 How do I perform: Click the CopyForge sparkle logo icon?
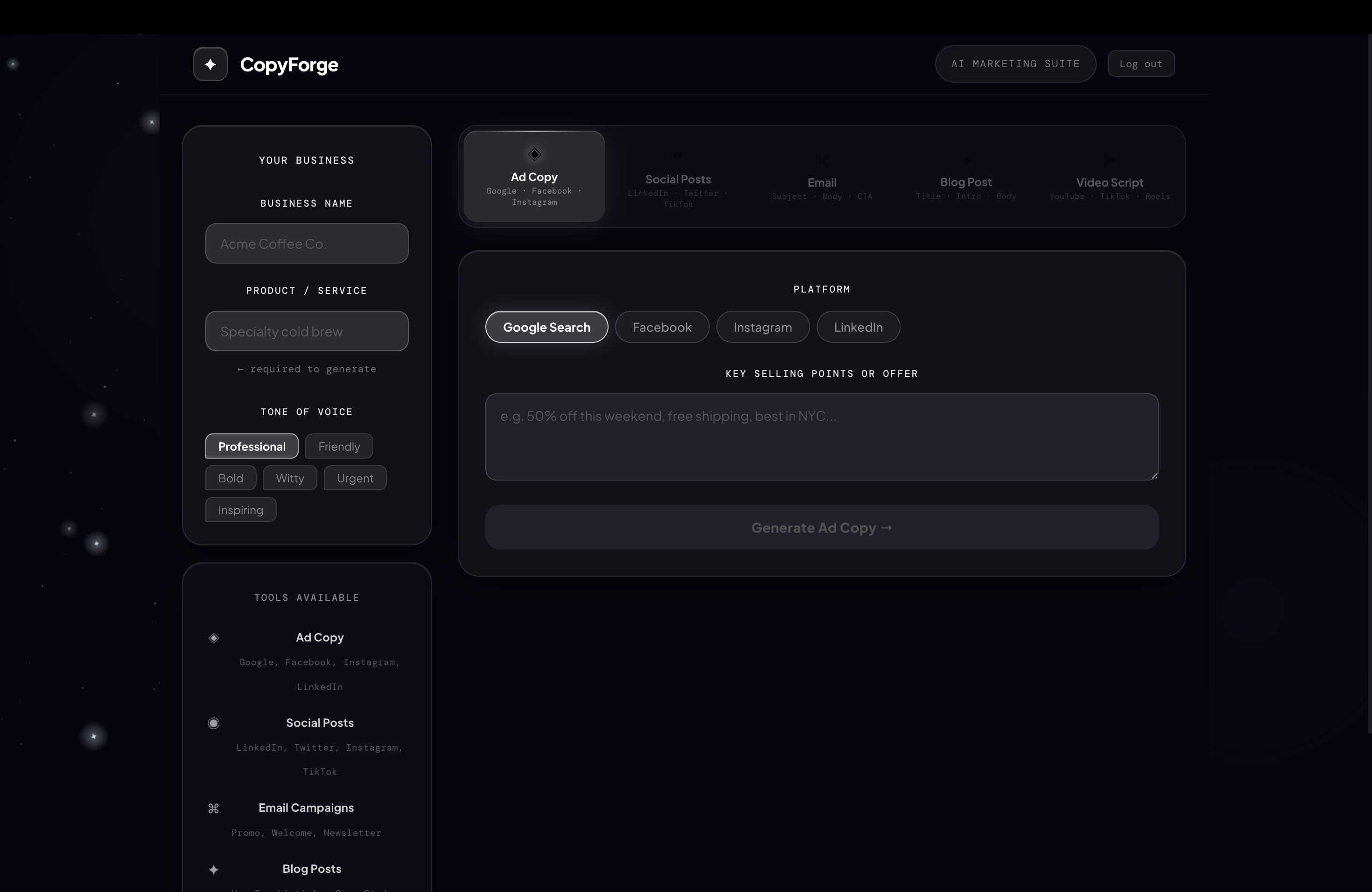tap(210, 64)
